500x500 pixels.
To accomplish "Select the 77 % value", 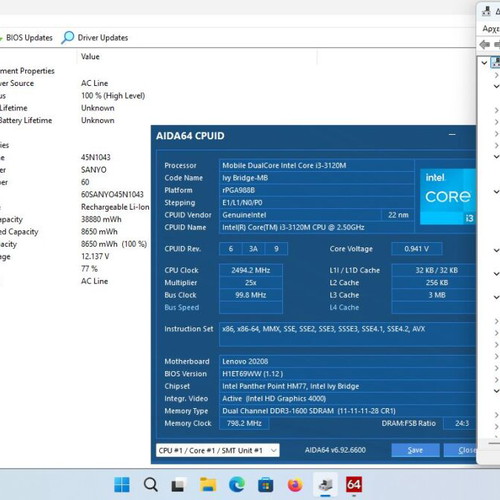I will 89,269.
